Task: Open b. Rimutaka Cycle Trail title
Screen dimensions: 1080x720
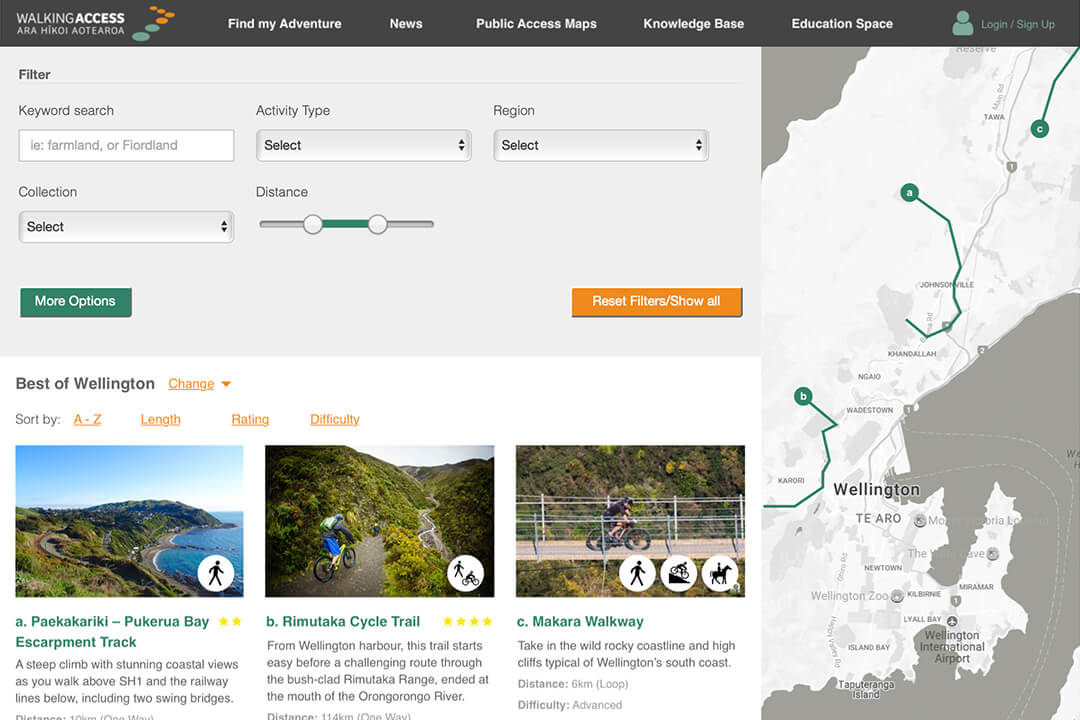Action: tap(343, 621)
